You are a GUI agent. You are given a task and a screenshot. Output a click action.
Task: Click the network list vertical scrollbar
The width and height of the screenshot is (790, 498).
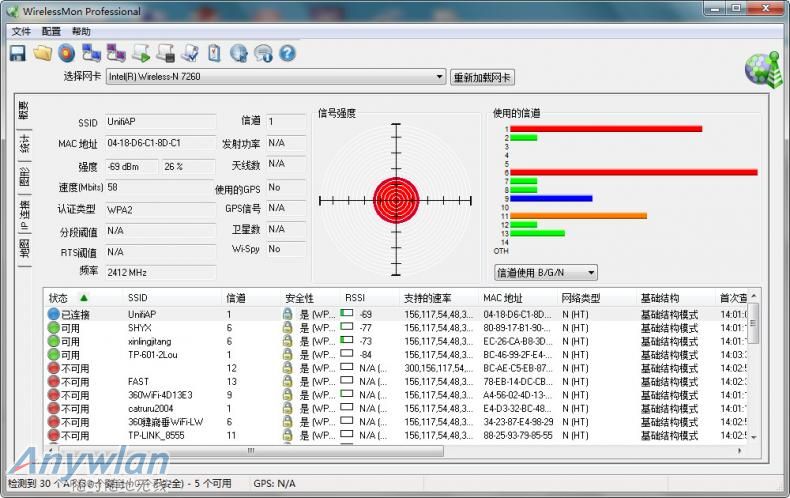click(754, 370)
